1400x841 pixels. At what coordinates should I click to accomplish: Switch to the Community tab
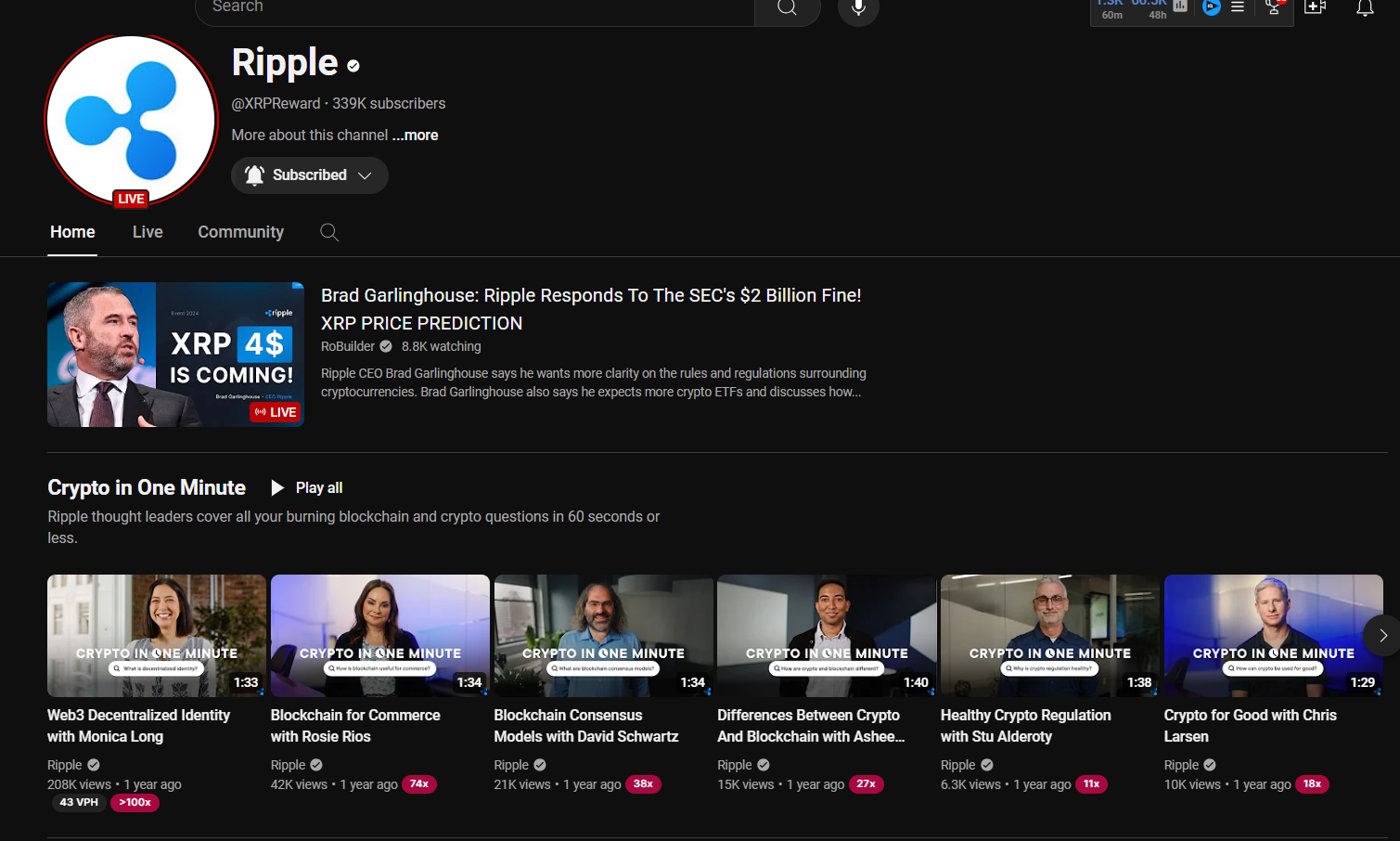(241, 232)
